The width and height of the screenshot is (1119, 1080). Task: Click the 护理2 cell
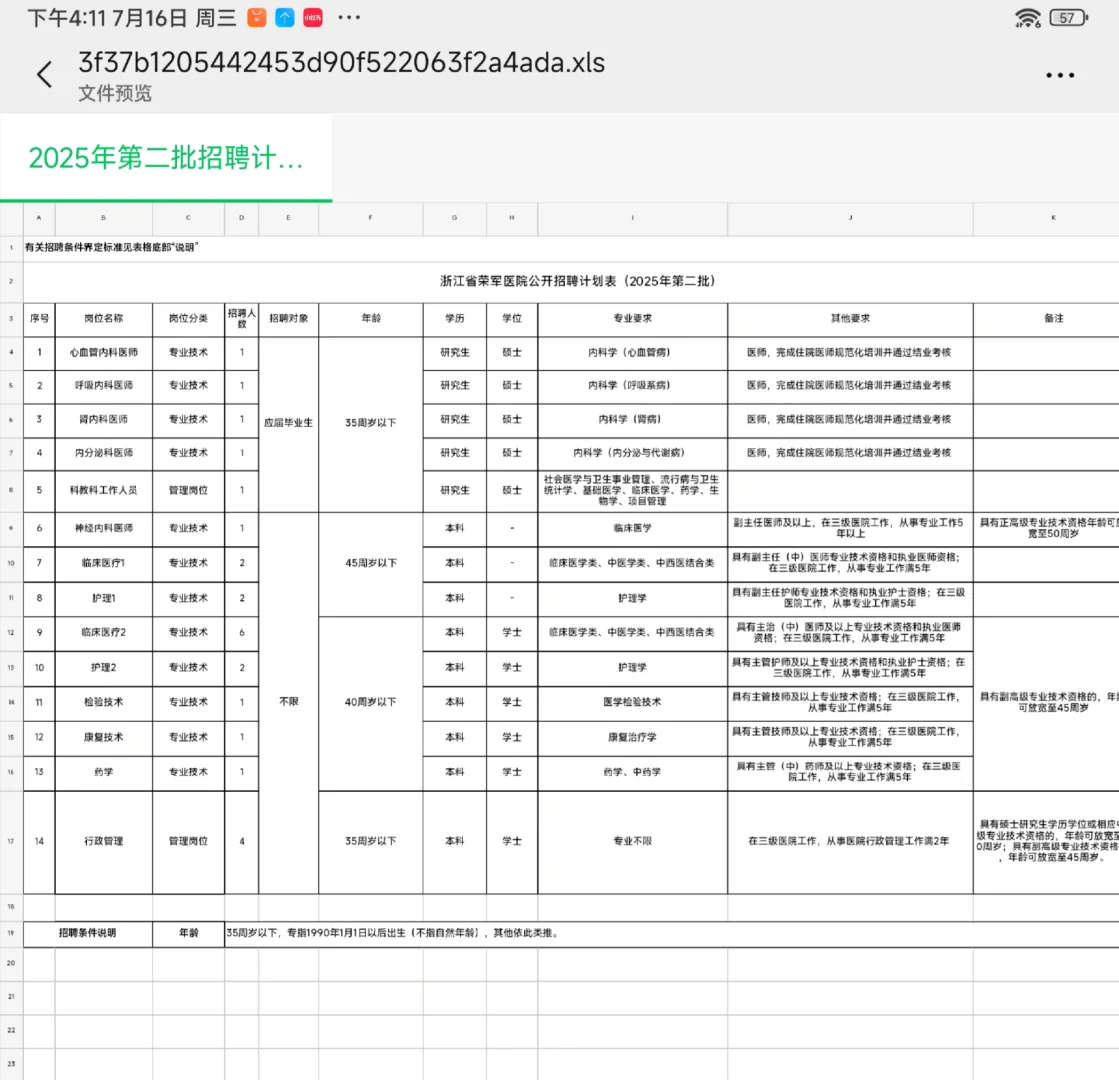[103, 667]
